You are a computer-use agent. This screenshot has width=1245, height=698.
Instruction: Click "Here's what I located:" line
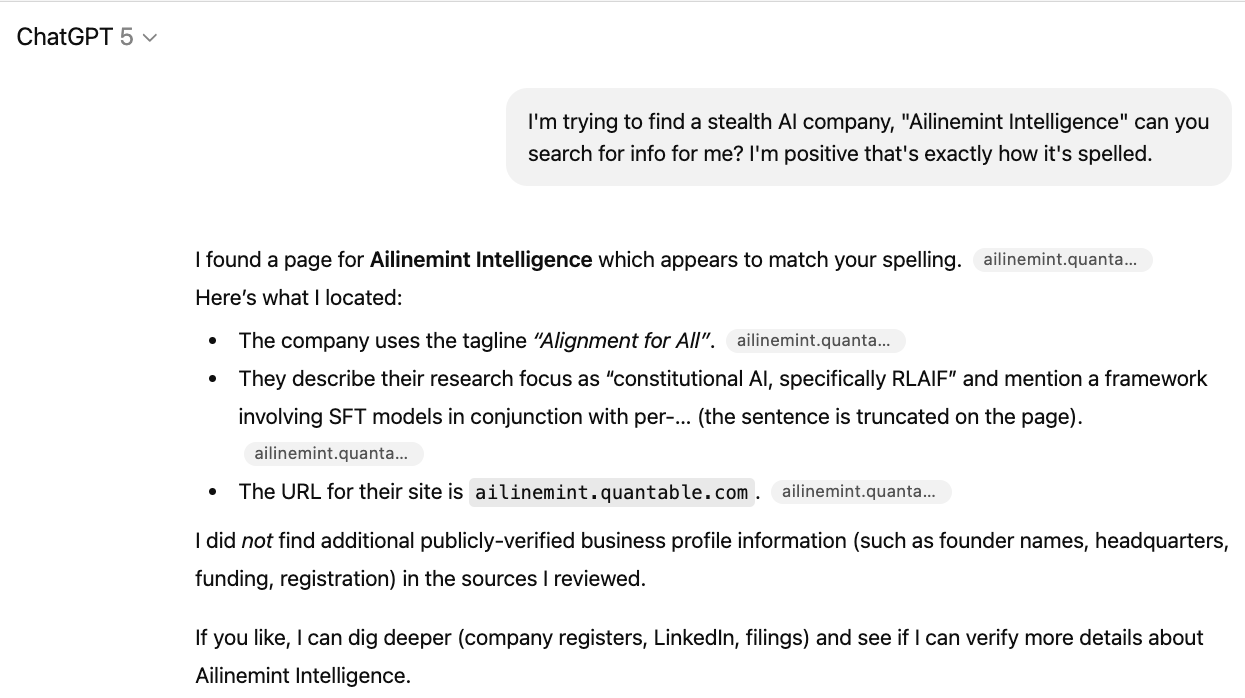(x=298, y=298)
